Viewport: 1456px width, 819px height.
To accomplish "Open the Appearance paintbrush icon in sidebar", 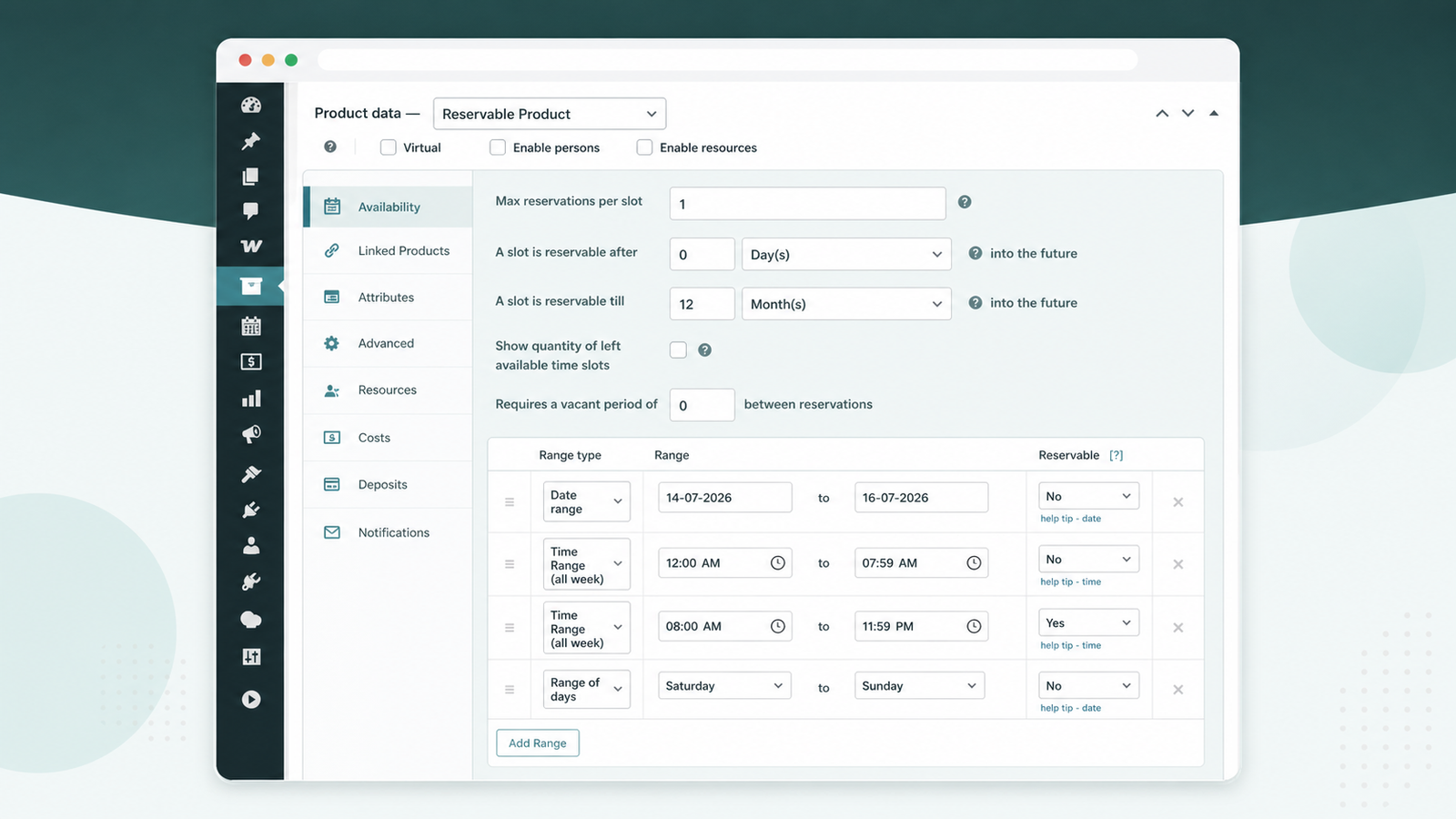I will coord(251,473).
